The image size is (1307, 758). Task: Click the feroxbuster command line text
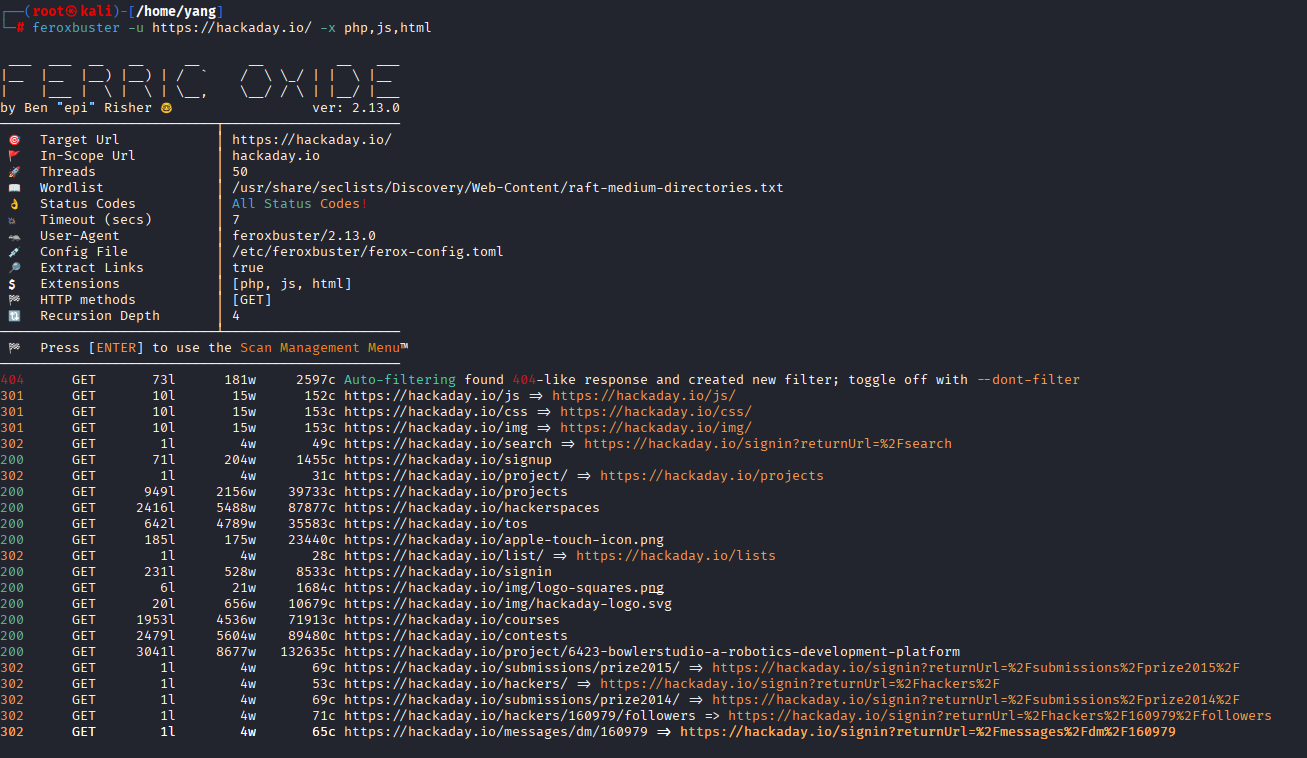[231, 28]
